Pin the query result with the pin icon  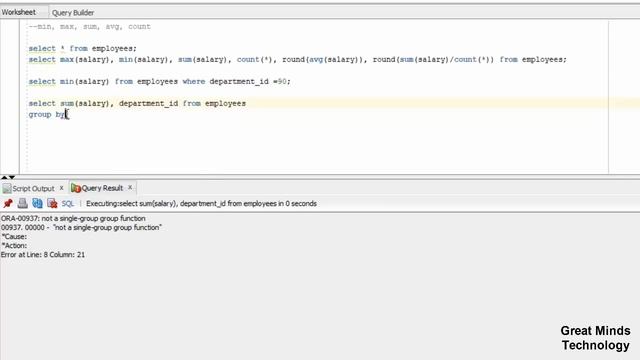coord(8,203)
